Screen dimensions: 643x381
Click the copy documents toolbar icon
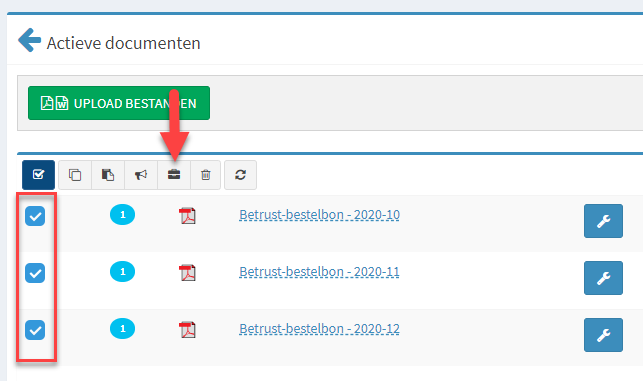(x=75, y=175)
